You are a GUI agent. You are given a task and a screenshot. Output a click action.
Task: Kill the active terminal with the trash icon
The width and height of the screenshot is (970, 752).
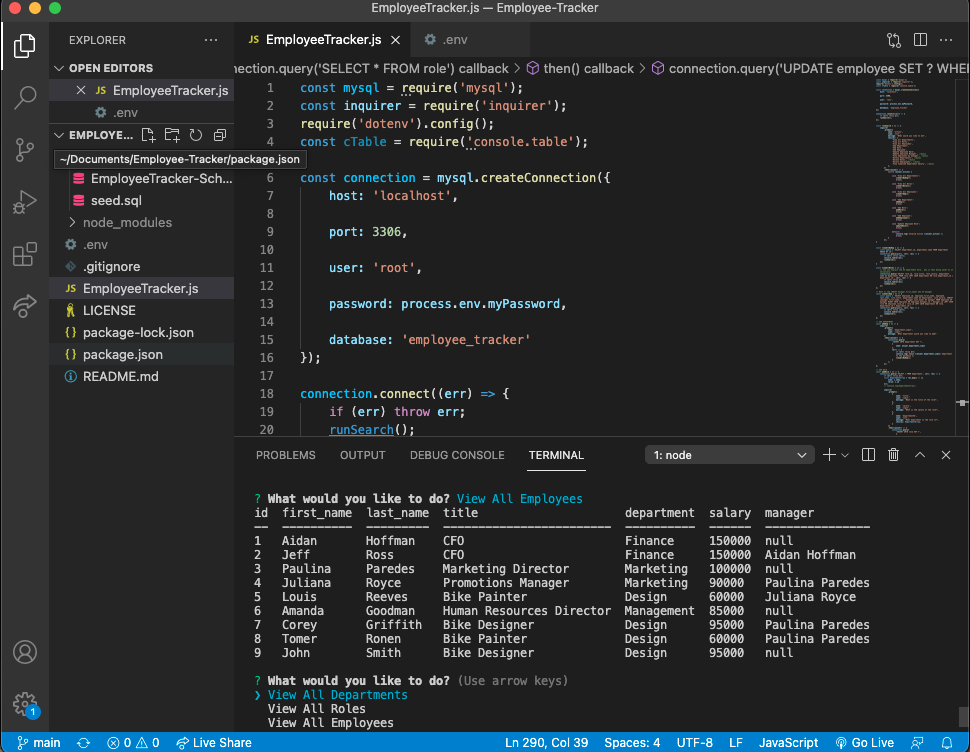point(893,454)
